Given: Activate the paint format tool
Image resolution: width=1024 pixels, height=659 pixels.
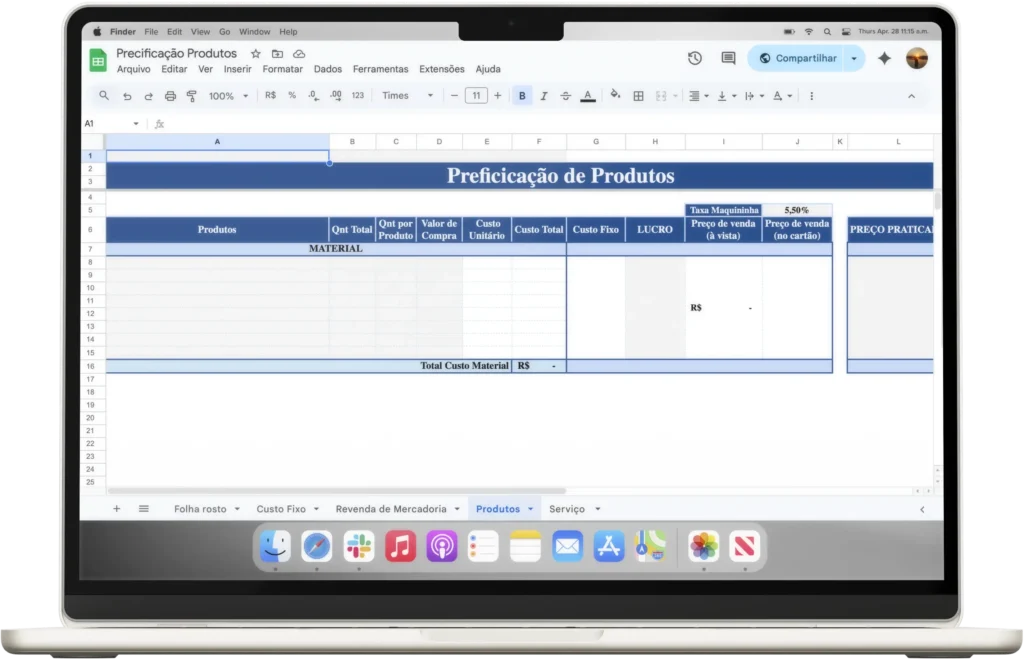Looking at the screenshot, I should coord(191,96).
